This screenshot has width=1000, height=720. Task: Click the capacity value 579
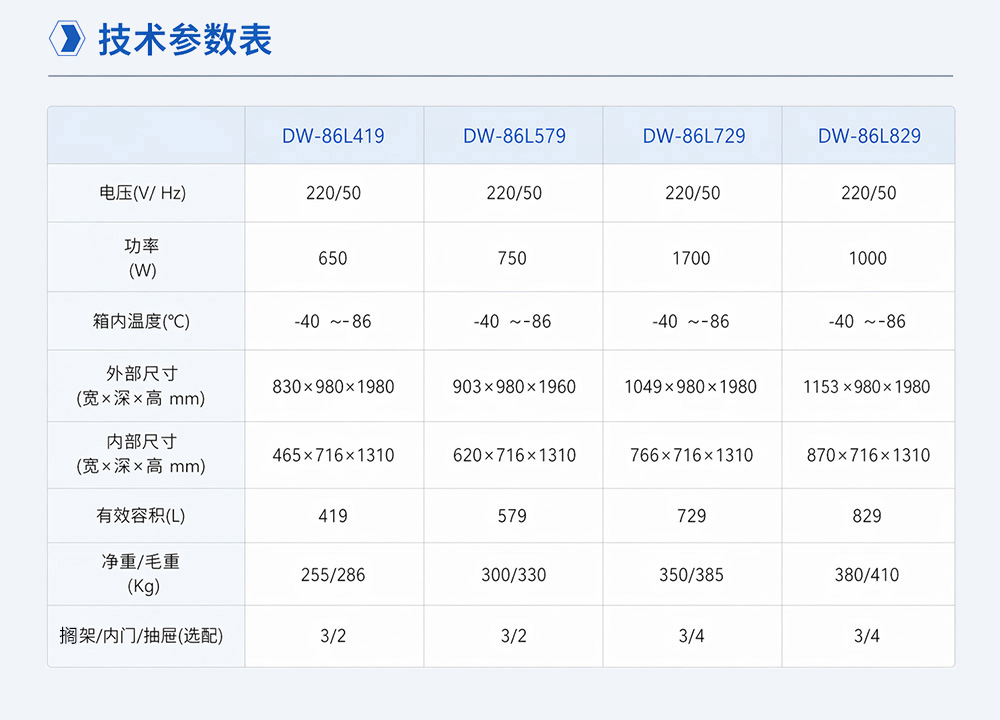[x=512, y=516]
